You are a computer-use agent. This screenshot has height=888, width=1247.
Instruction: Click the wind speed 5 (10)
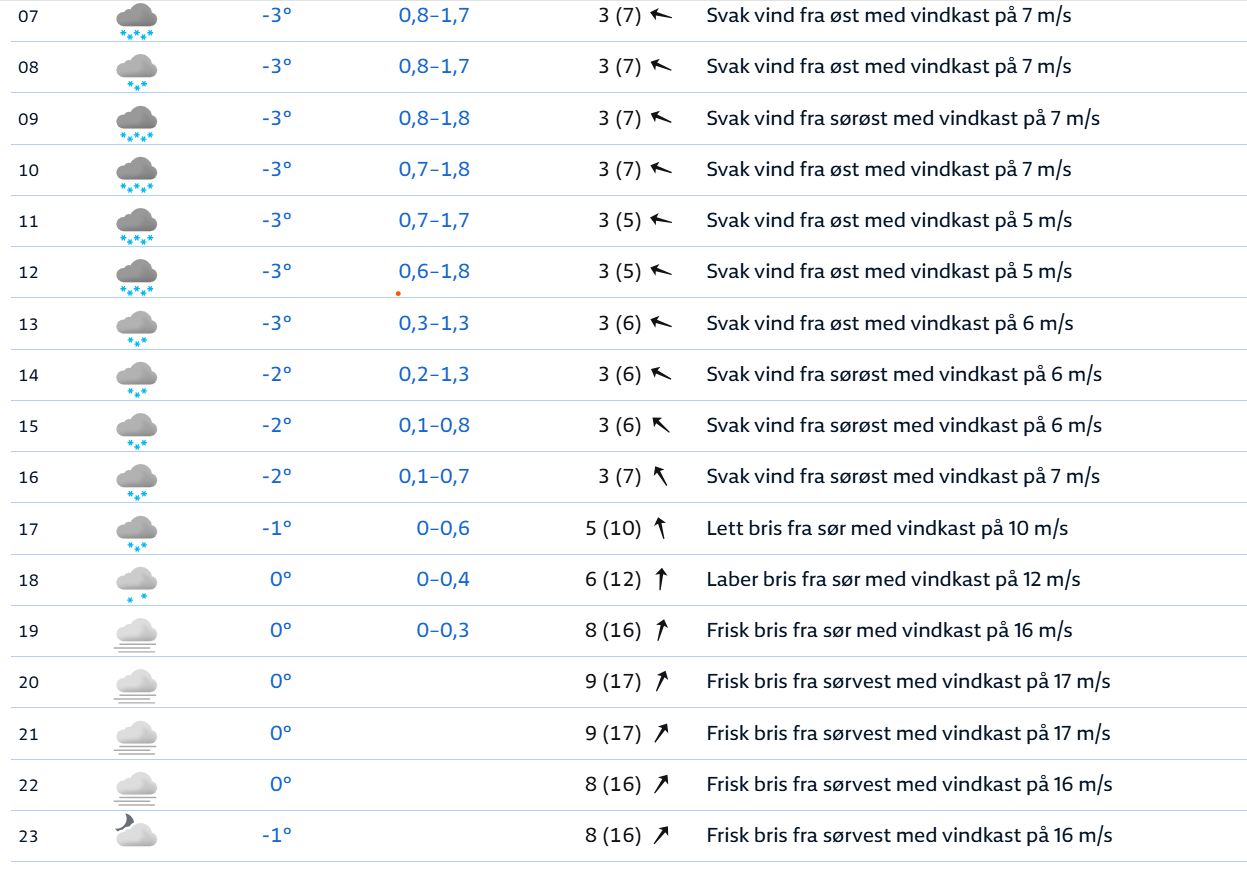612,528
